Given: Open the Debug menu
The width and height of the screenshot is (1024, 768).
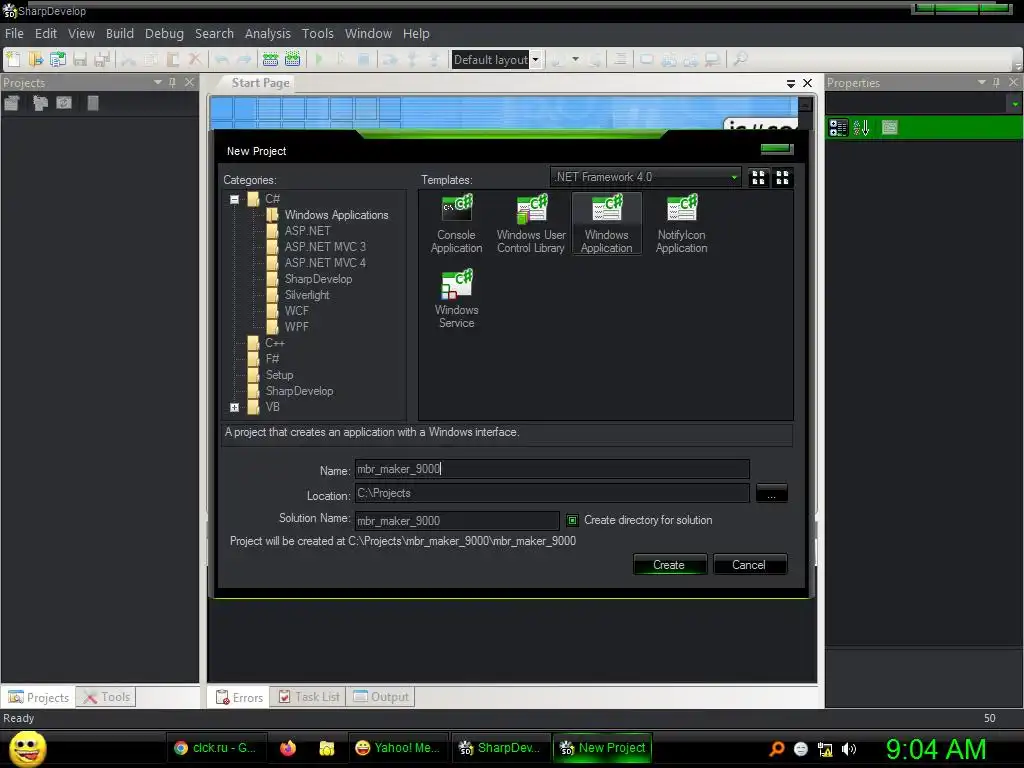Looking at the screenshot, I should pyautogui.click(x=164, y=33).
